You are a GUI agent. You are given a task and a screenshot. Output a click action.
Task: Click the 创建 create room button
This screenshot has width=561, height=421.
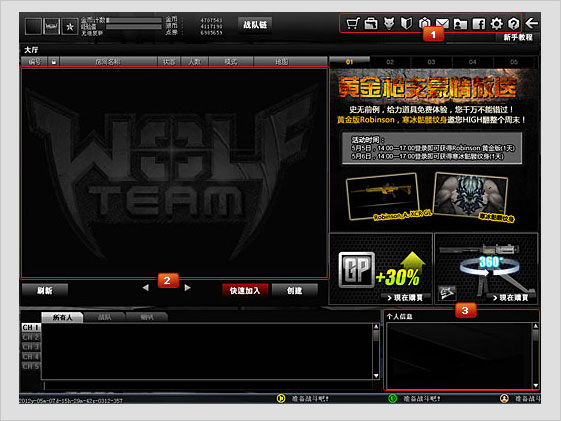(295, 290)
